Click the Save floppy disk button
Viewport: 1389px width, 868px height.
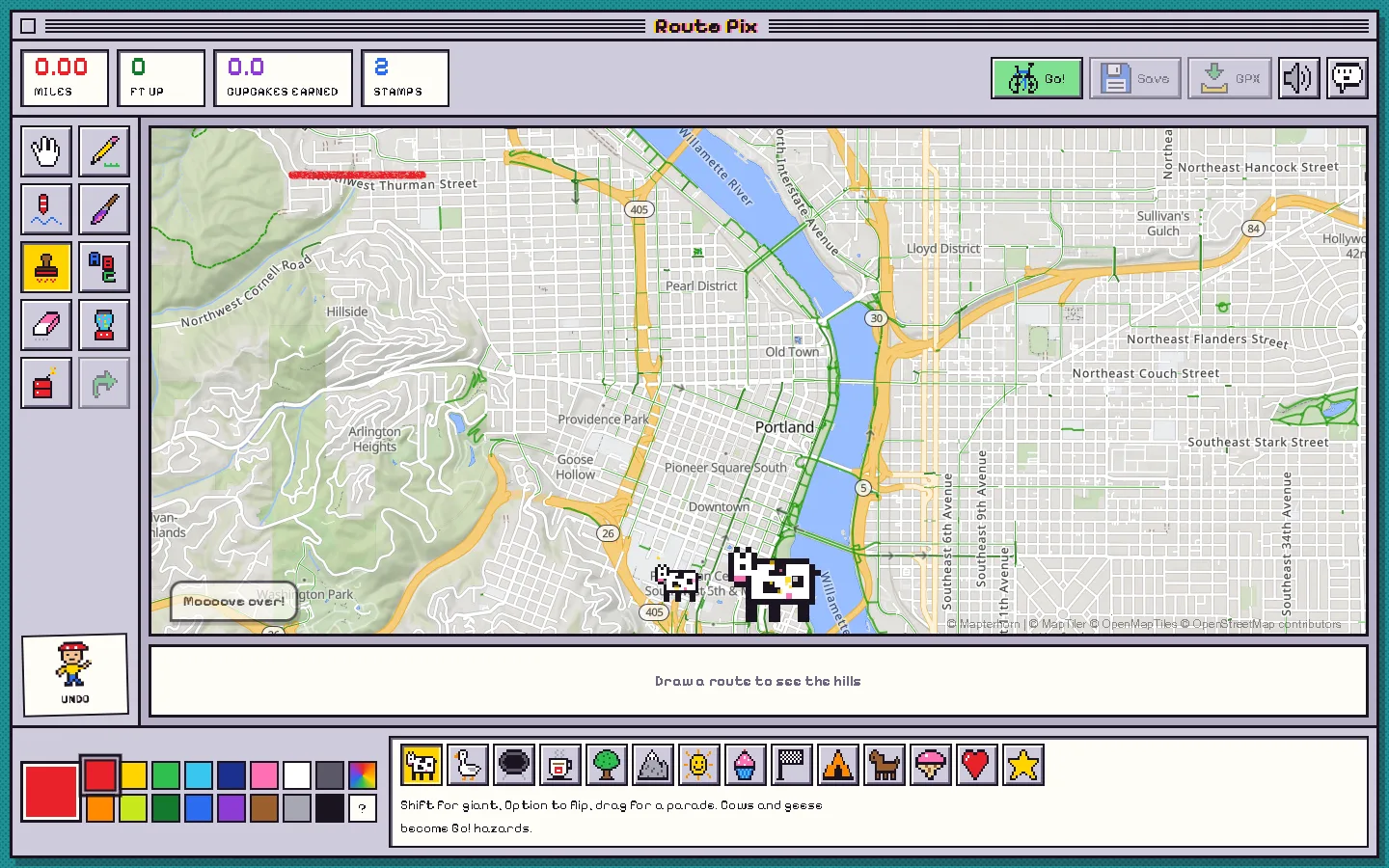tap(1135, 78)
